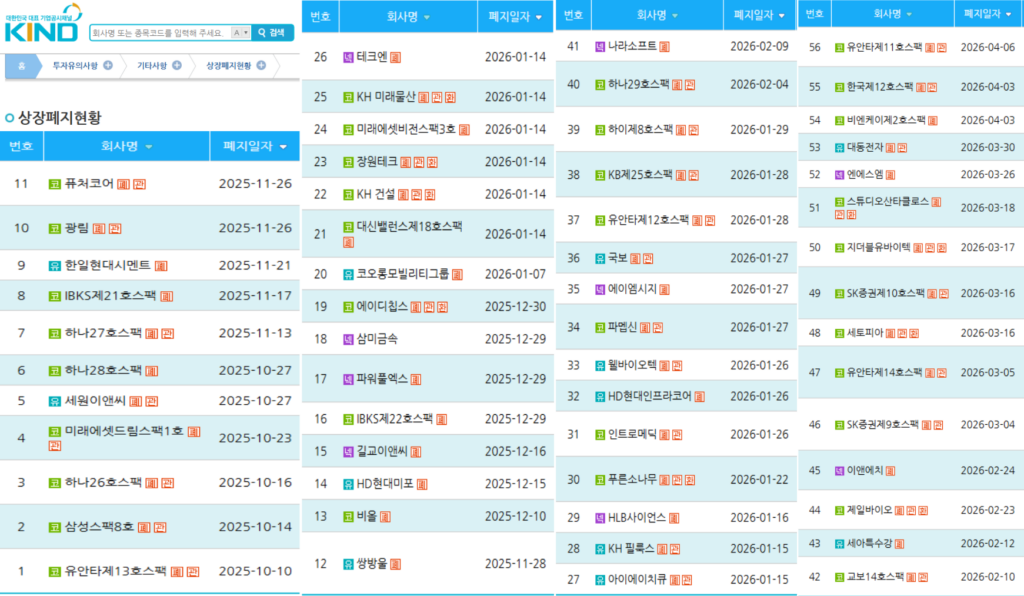Click the 관 stamp icon beside 세원이앤씨

point(151,402)
